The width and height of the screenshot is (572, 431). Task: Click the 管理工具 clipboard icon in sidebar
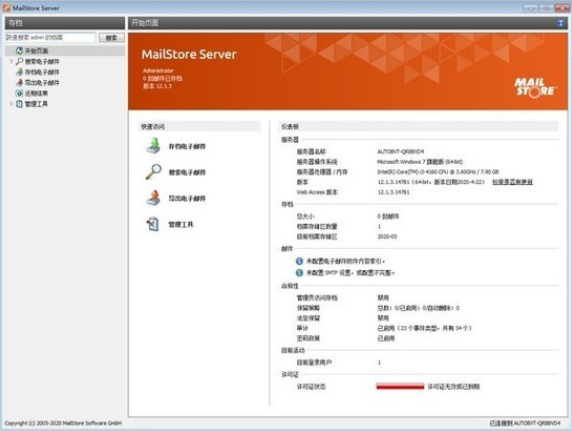click(x=19, y=104)
